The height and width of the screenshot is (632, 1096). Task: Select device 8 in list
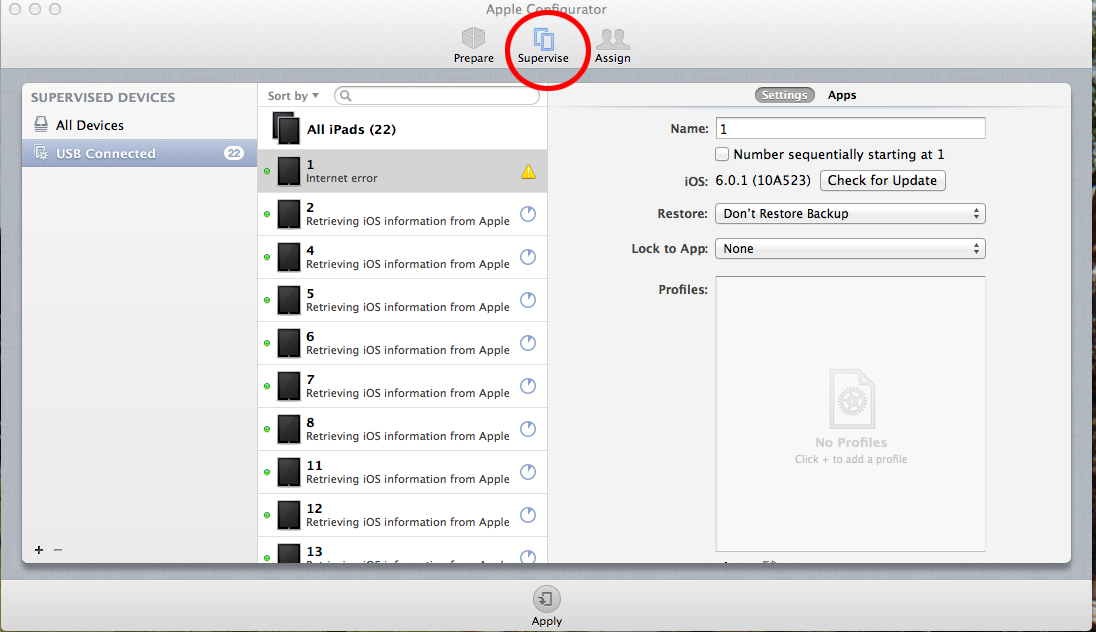point(403,429)
